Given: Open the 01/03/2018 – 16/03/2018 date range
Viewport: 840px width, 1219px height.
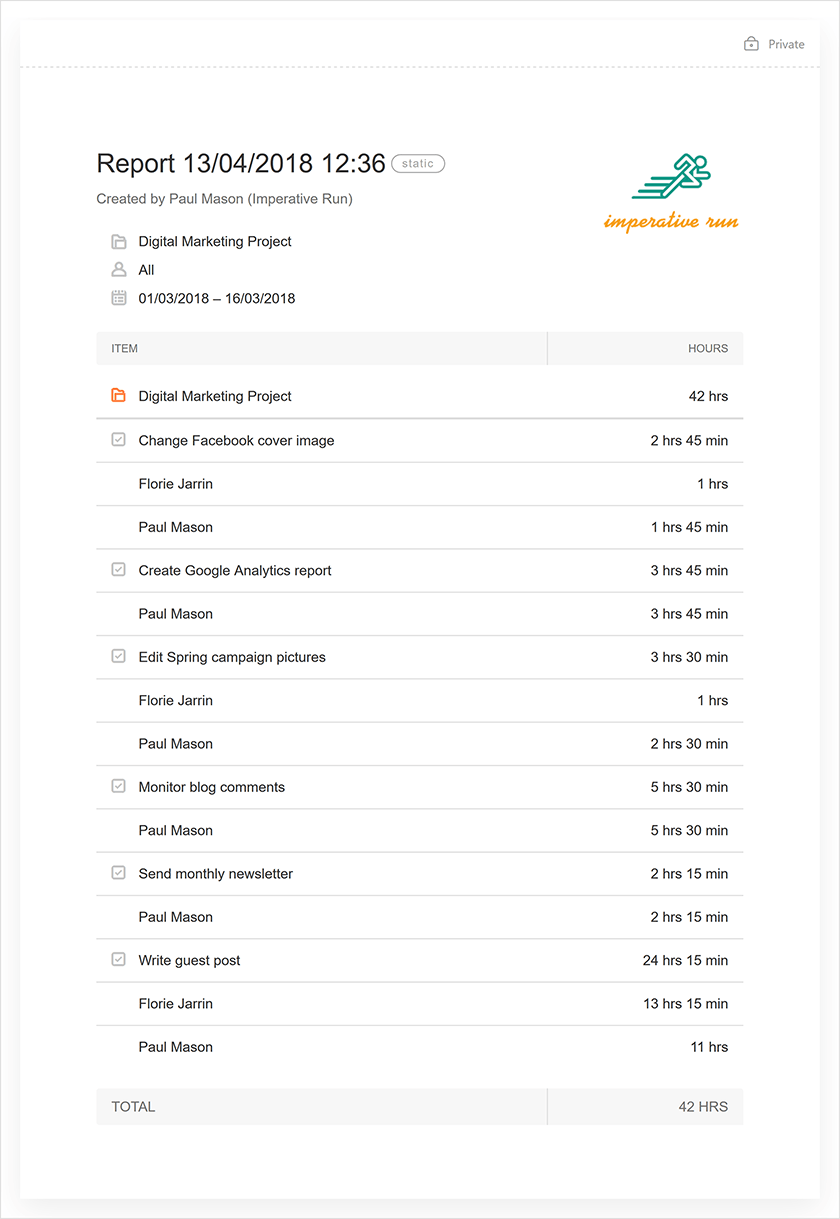Looking at the screenshot, I should [x=217, y=298].
